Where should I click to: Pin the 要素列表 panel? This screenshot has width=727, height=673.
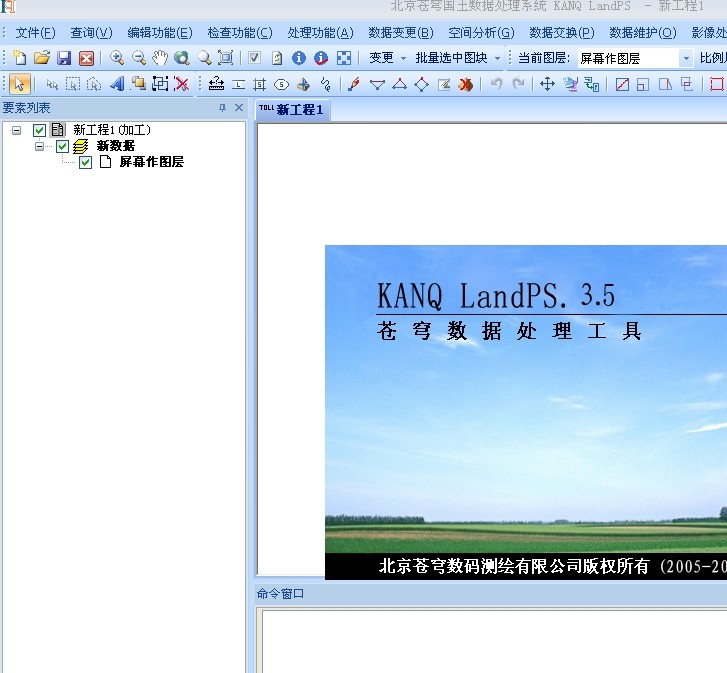pyautogui.click(x=223, y=108)
